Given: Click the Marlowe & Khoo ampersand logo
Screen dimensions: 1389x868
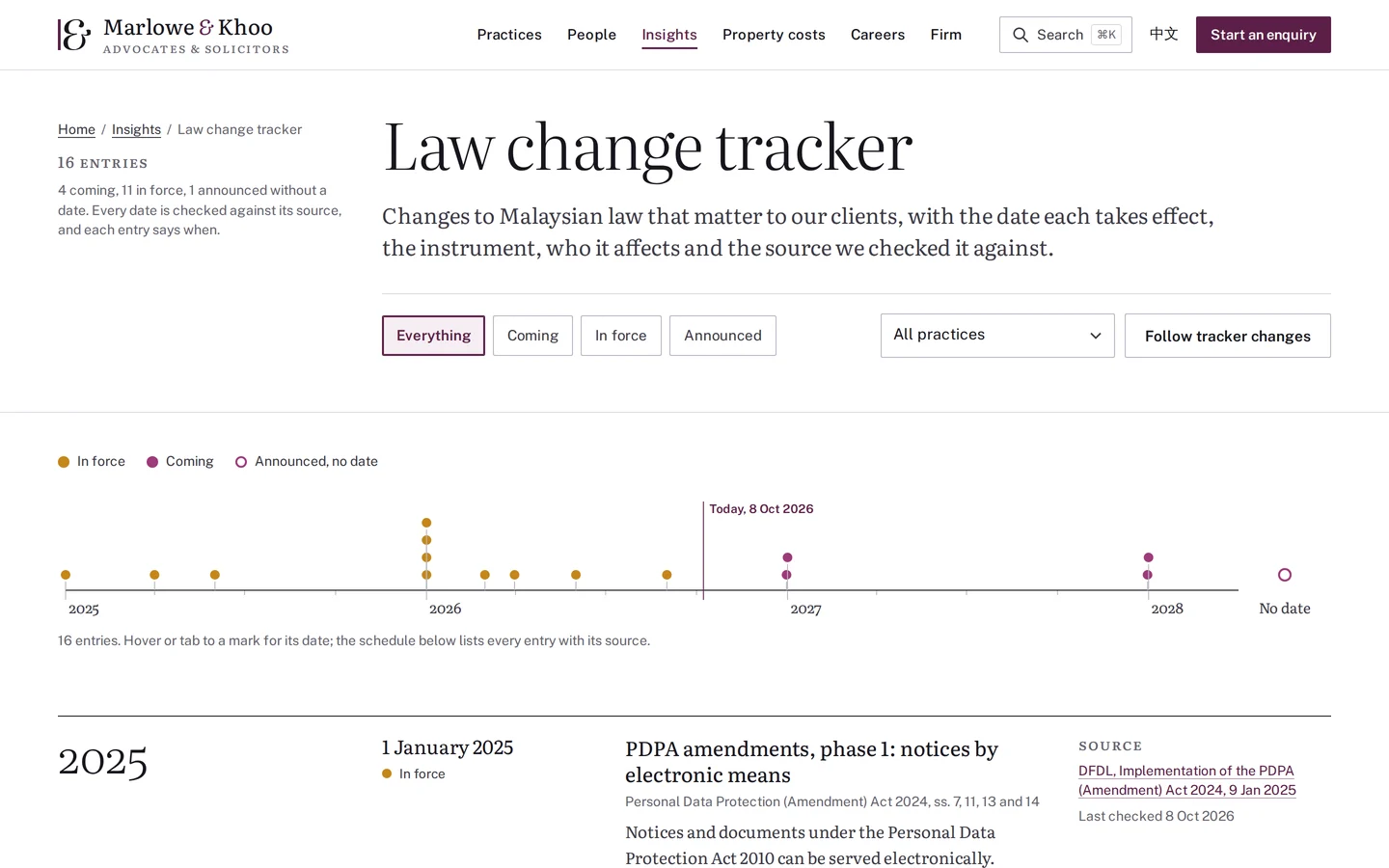Looking at the screenshot, I should 74,35.
